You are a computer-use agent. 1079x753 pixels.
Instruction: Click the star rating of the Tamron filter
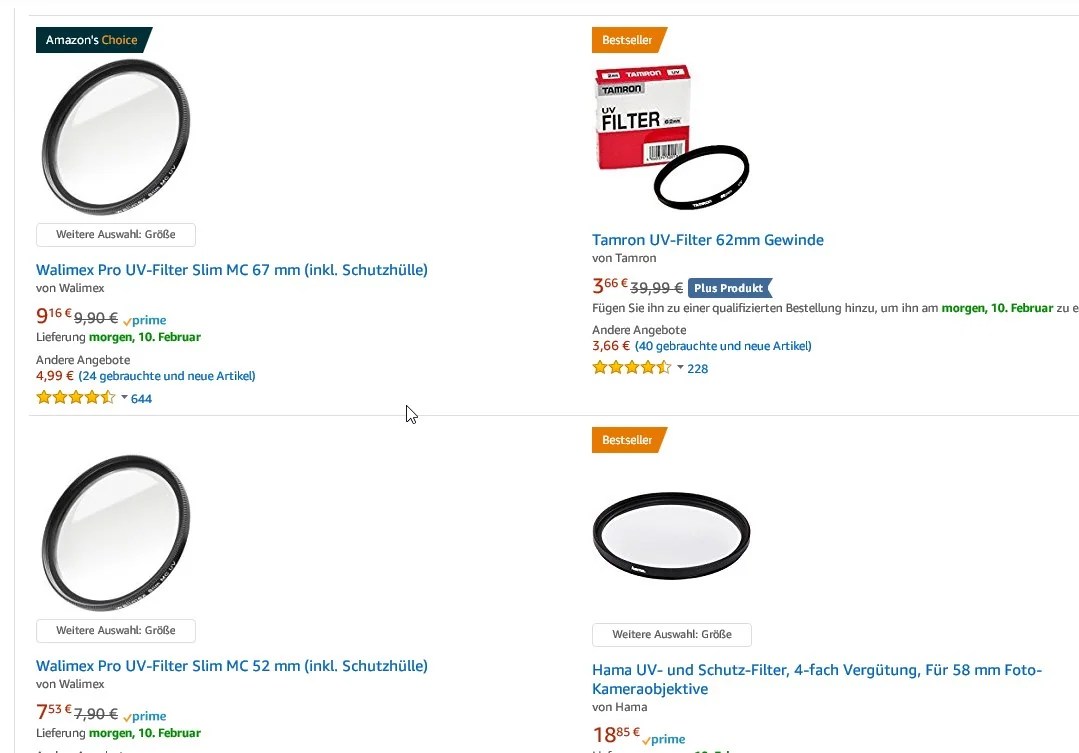point(631,368)
